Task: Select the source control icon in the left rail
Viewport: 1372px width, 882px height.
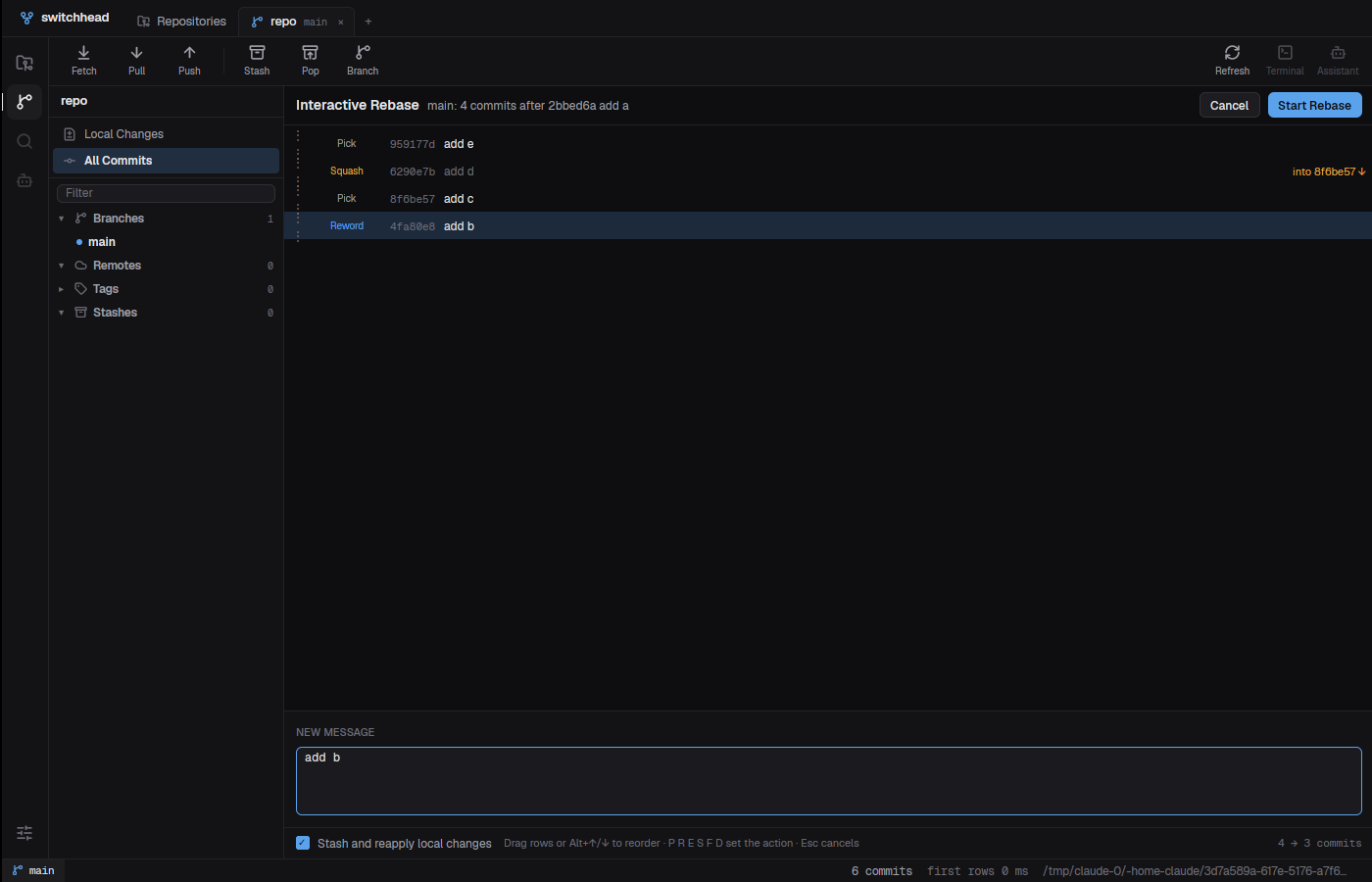Action: click(24, 102)
